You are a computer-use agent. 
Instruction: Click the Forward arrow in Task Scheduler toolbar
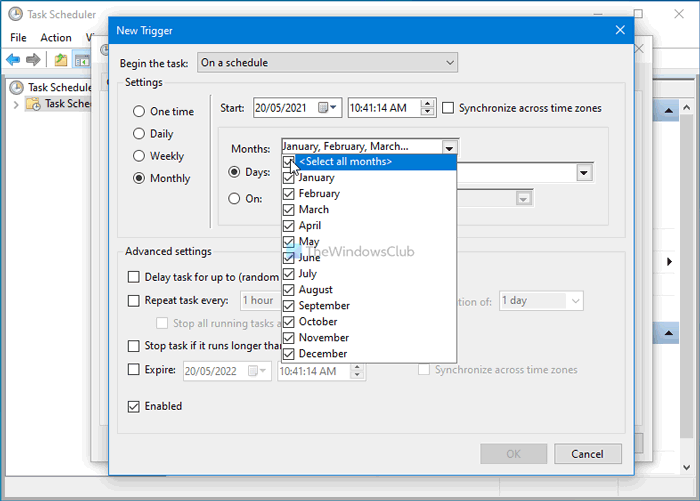pos(33,59)
